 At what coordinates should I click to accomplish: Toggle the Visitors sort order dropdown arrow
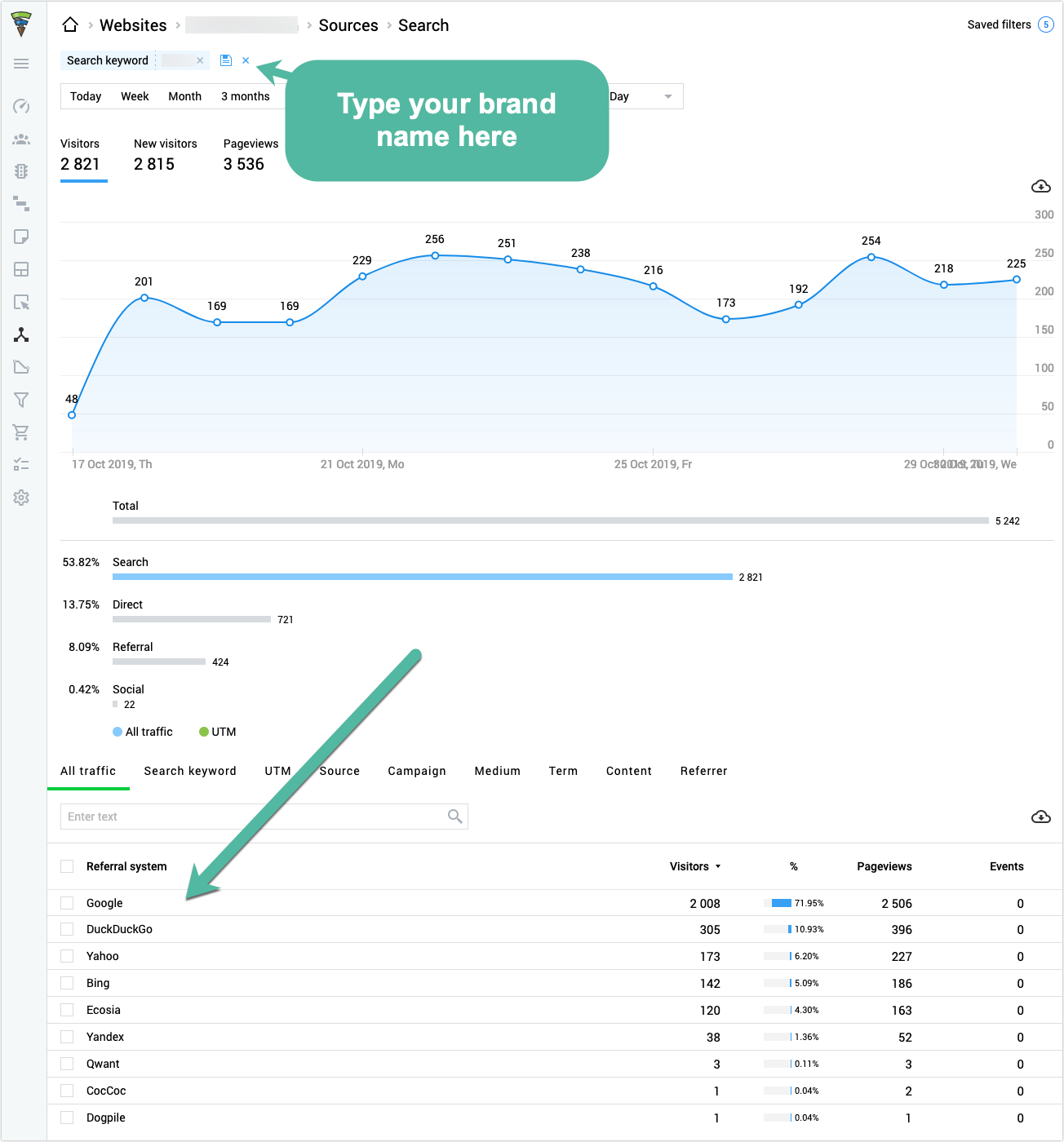[719, 866]
